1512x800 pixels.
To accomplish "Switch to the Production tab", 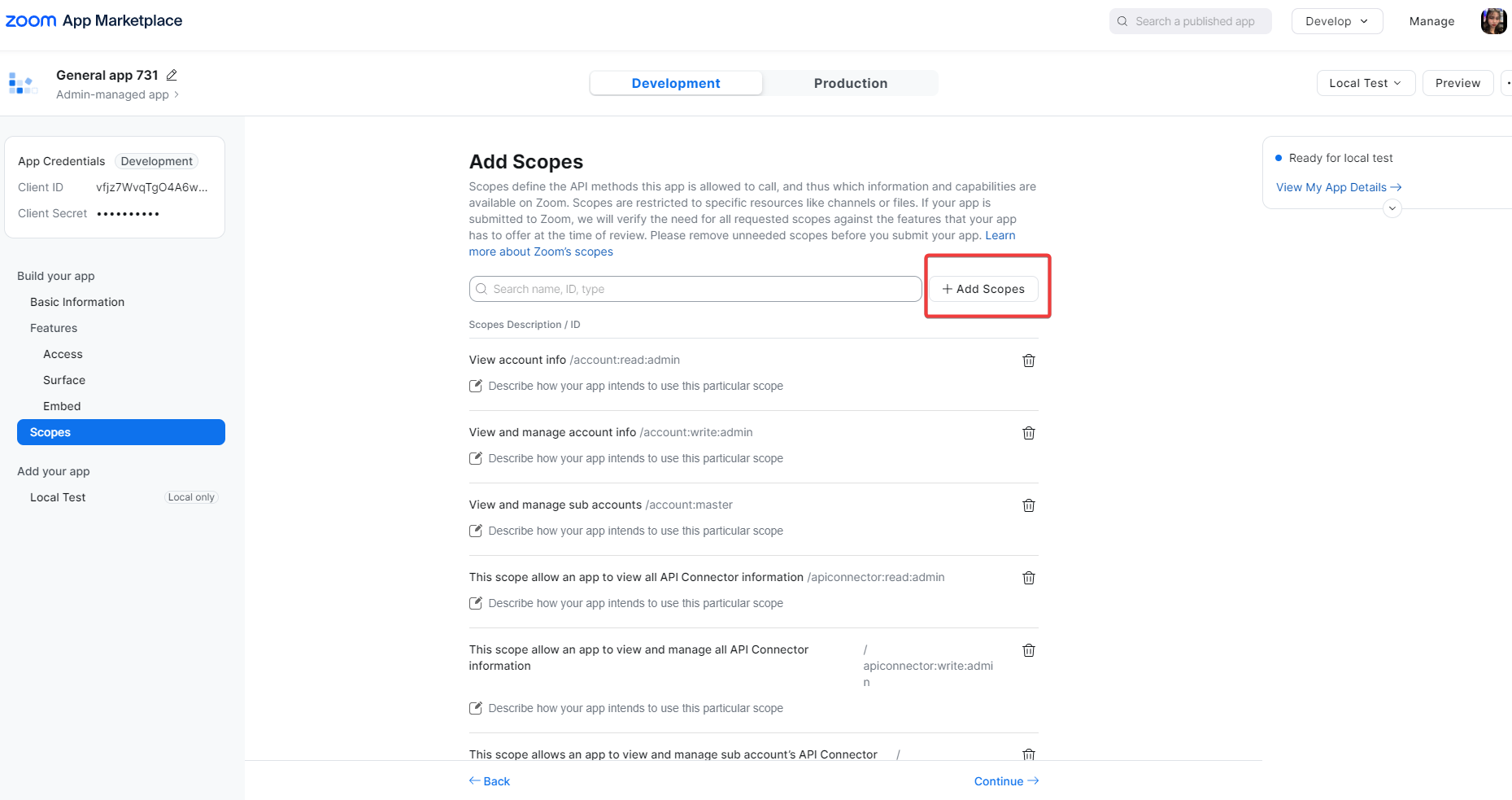I will (850, 83).
